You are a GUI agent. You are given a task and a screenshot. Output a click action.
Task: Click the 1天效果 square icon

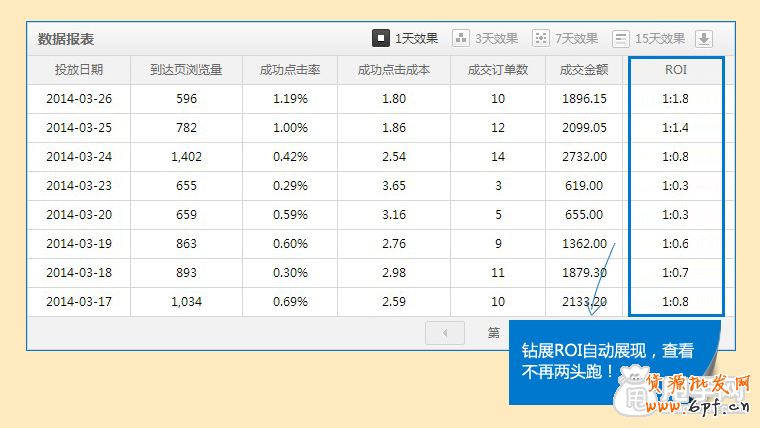click(381, 39)
